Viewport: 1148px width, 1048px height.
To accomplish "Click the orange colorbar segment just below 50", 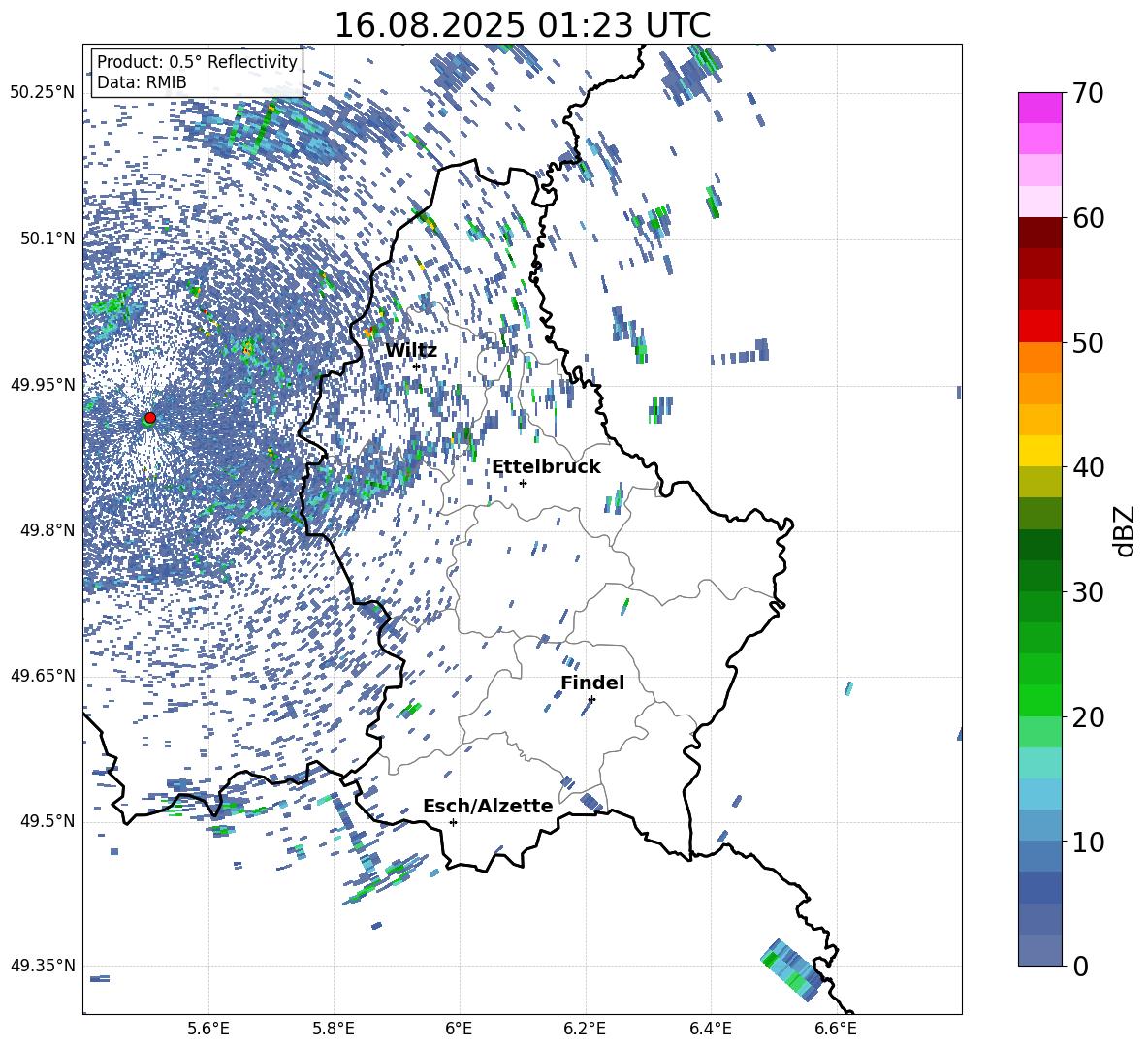I will (1039, 358).
